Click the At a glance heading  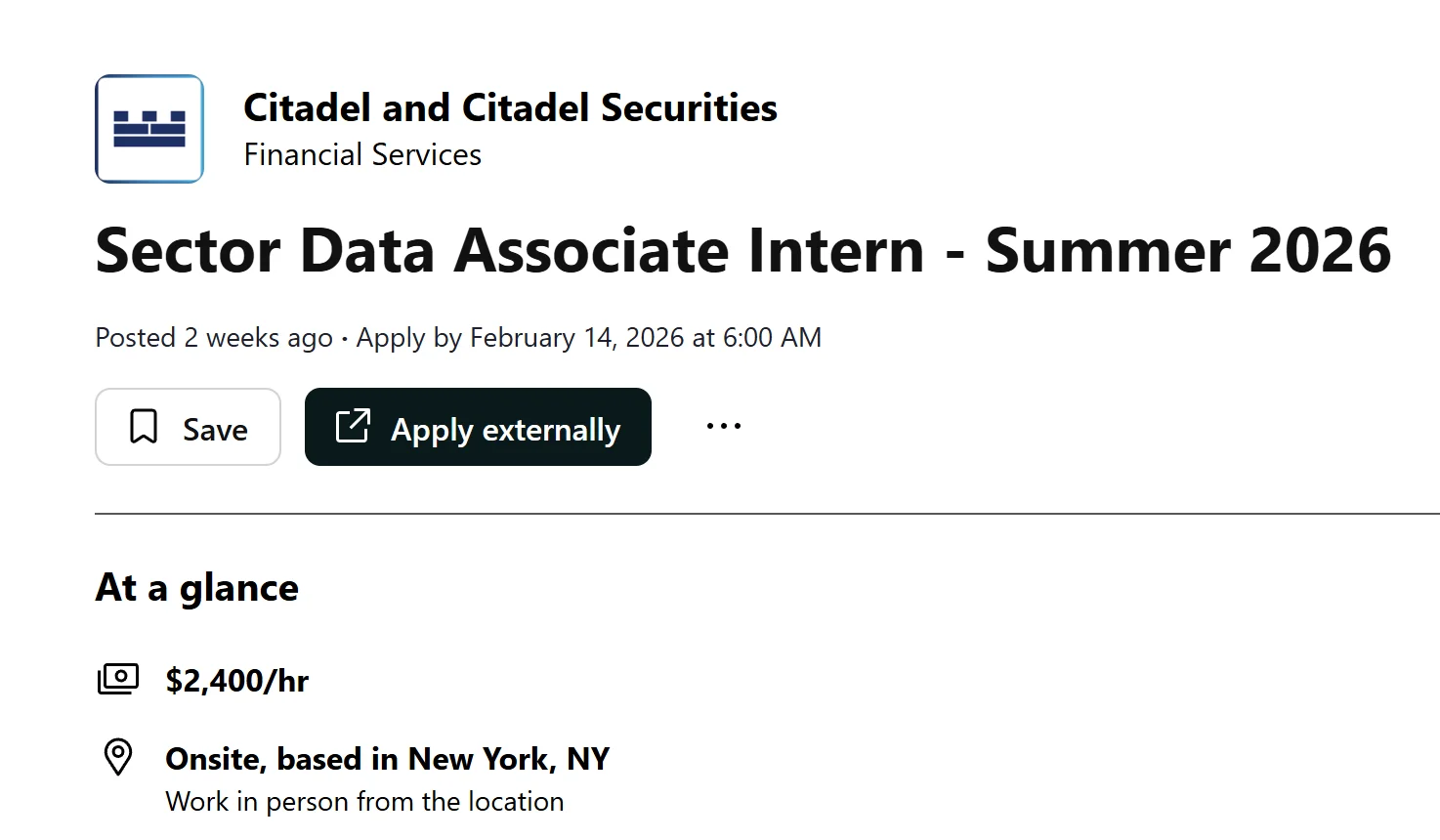pos(197,588)
